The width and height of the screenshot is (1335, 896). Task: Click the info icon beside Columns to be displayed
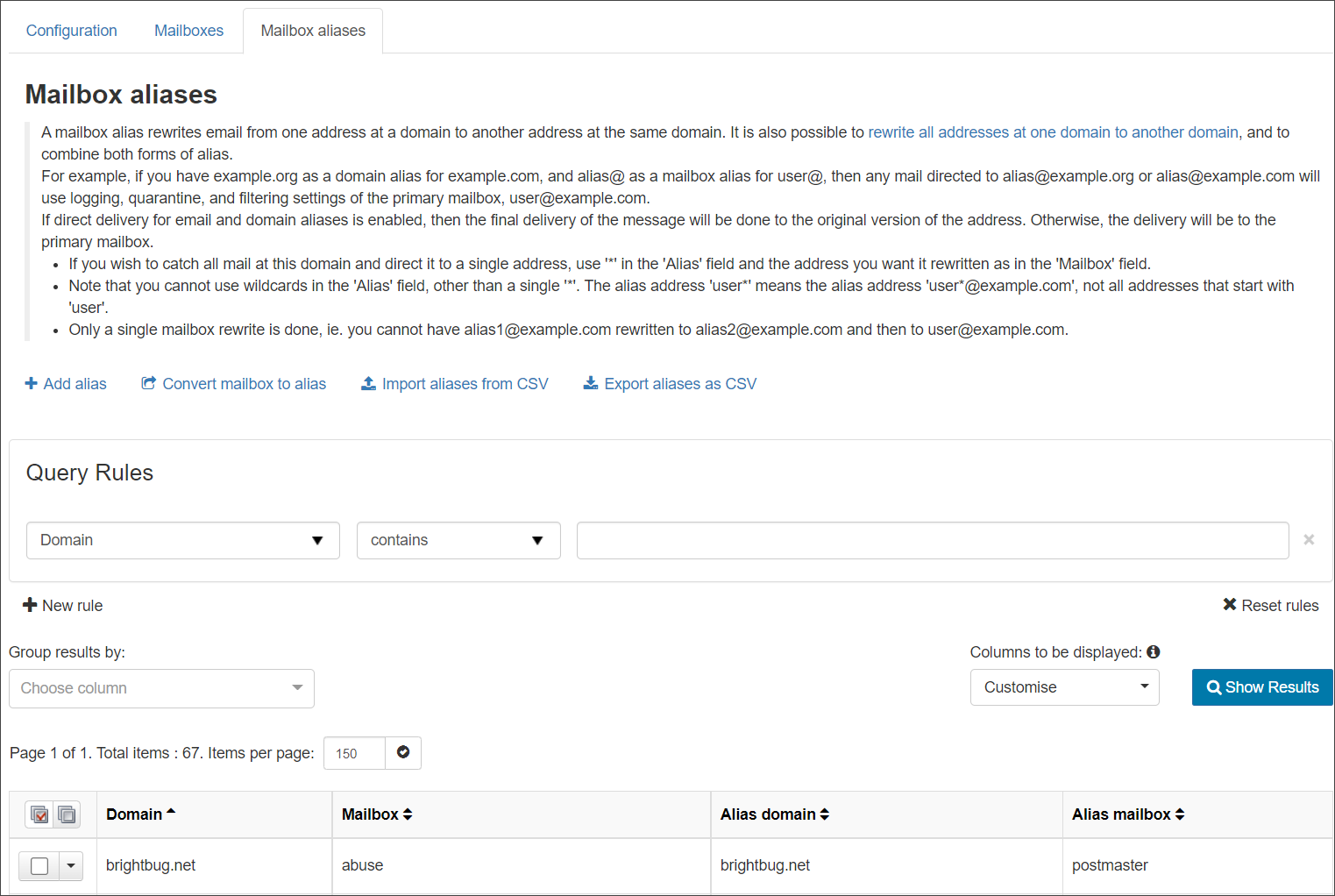click(x=1154, y=652)
